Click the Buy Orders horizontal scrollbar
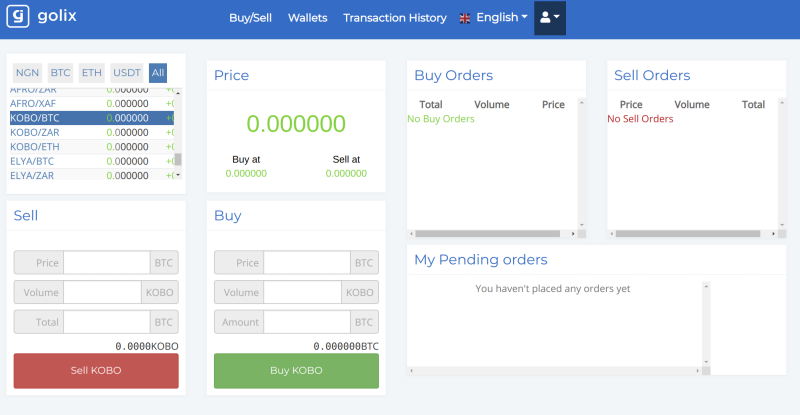The height and width of the screenshot is (415, 800). coord(487,234)
